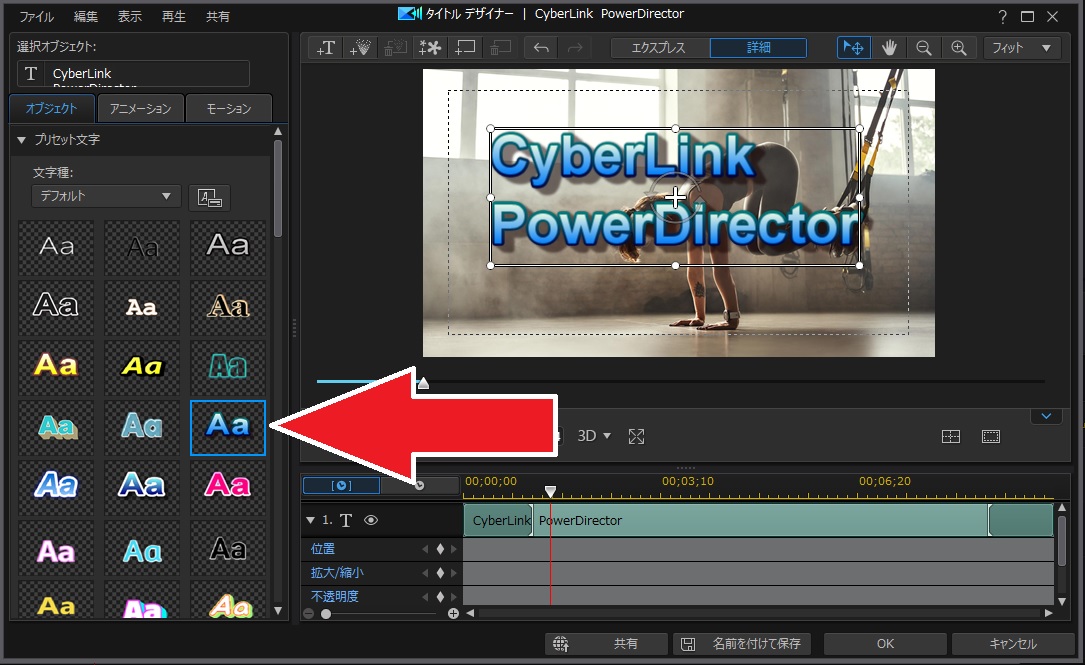Click the 名前を付けて保存 button
The height and width of the screenshot is (665, 1085).
point(741,644)
